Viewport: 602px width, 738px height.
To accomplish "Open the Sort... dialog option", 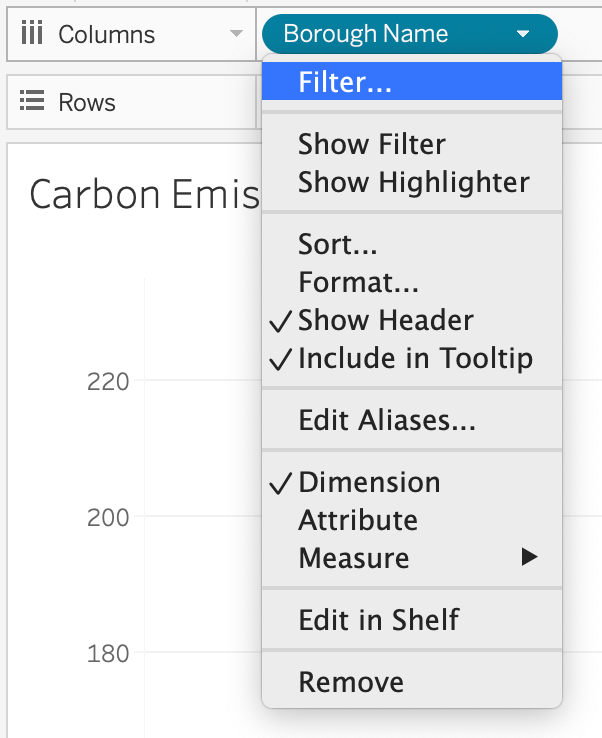I will [337, 244].
